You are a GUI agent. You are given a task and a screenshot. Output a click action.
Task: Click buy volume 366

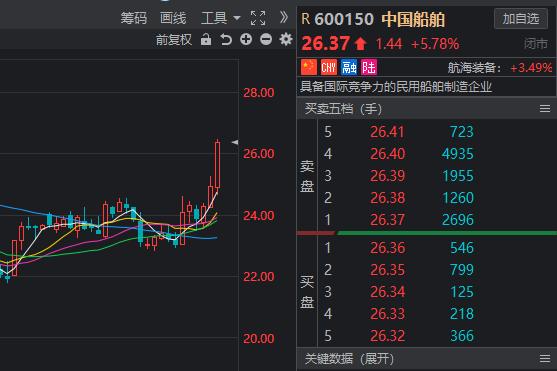462,336
